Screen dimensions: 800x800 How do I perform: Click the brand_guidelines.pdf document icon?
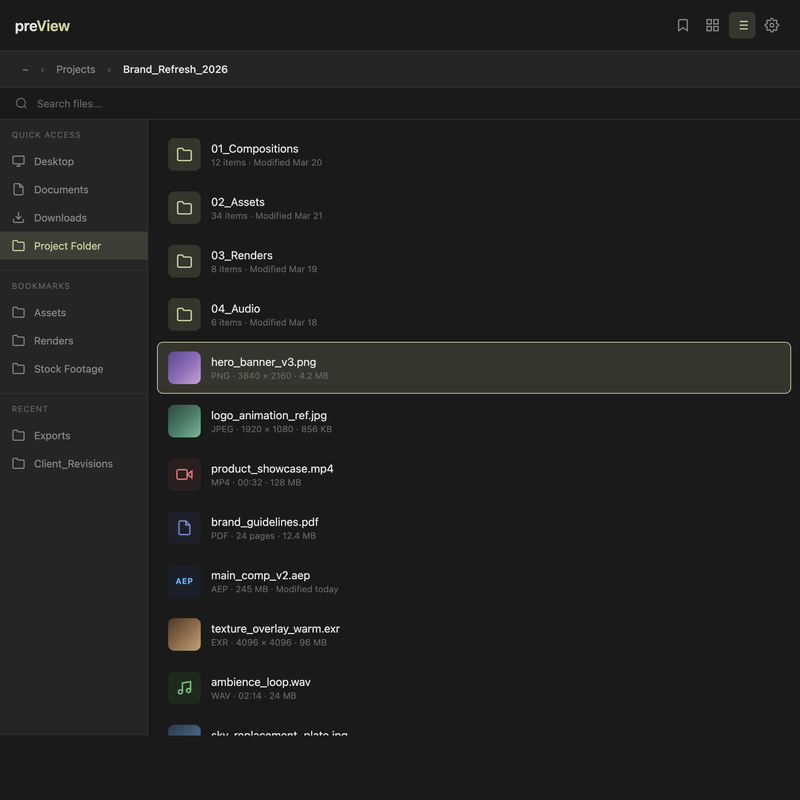click(184, 528)
